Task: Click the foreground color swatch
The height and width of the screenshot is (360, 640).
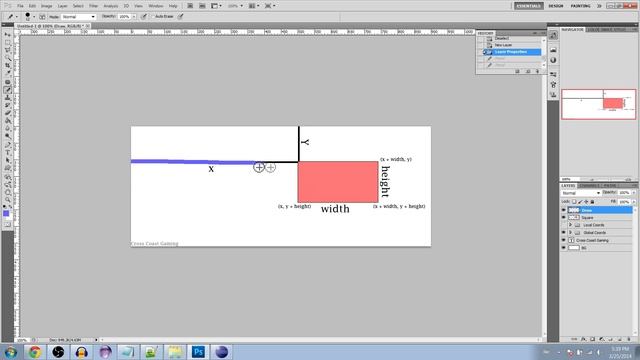Action: (6, 213)
